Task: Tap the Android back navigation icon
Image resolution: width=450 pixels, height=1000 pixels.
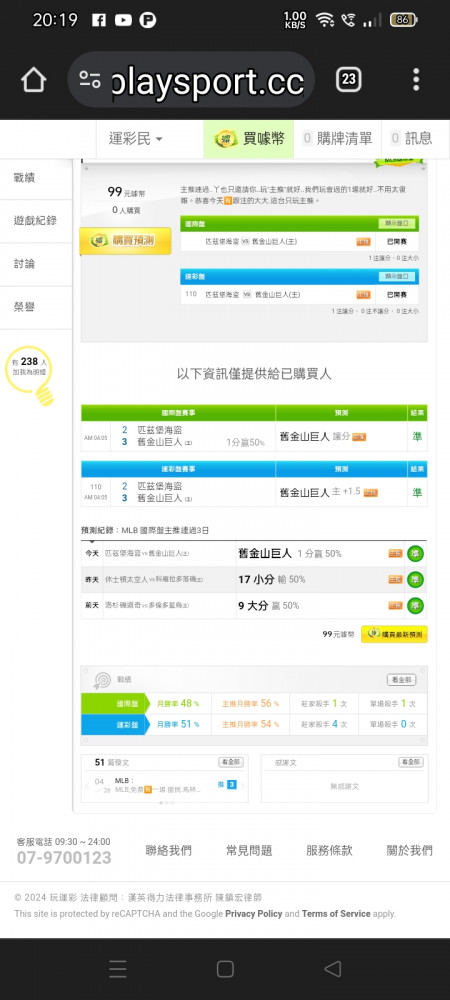Action: 333,969
